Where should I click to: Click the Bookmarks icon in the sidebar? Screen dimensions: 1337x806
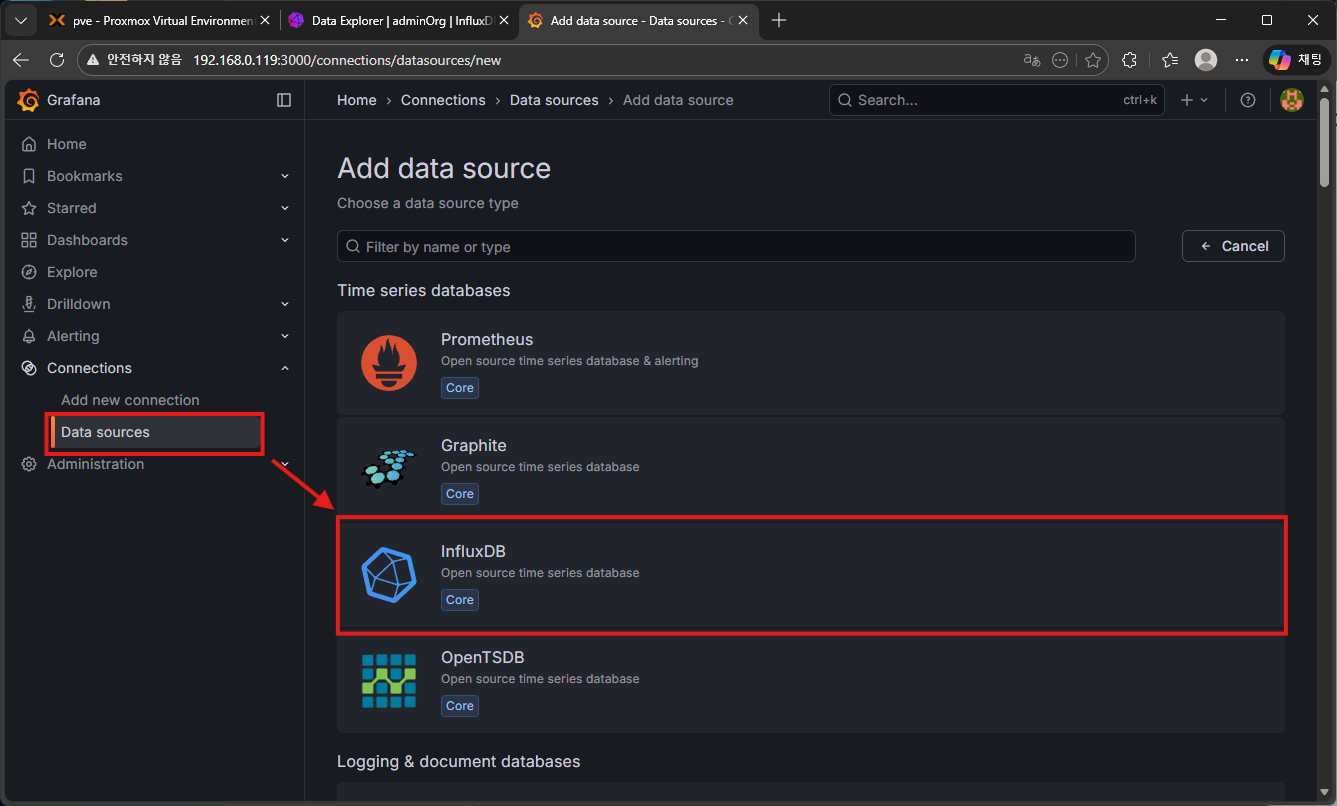[29, 176]
